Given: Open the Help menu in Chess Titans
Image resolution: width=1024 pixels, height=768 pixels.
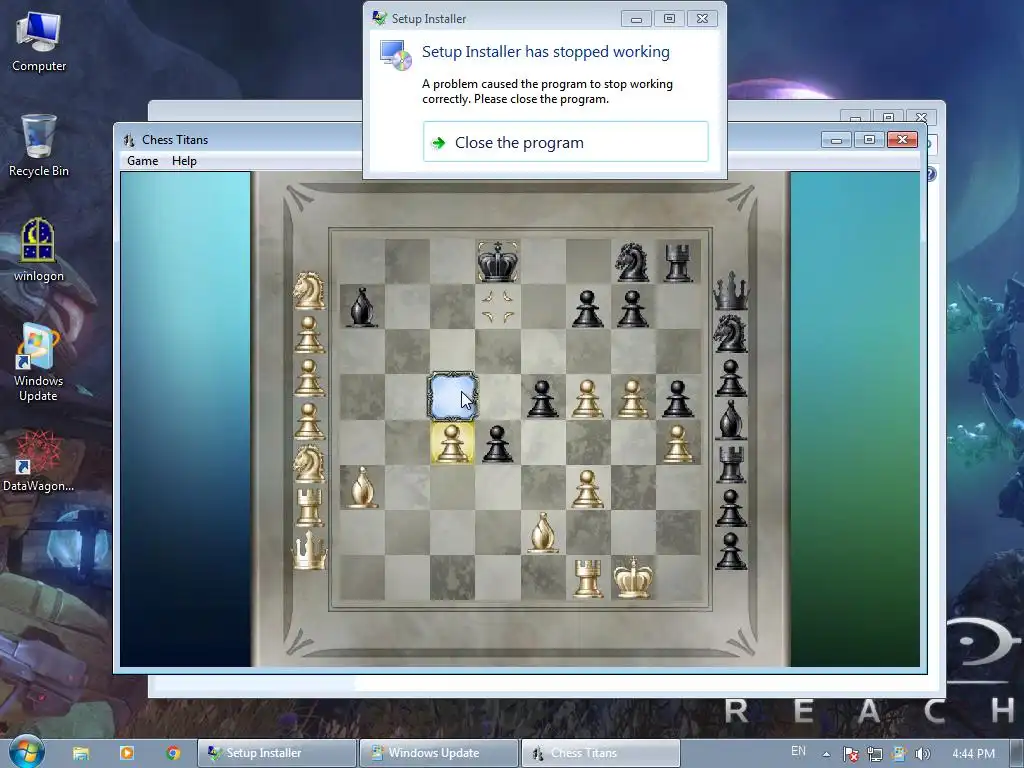Looking at the screenshot, I should pyautogui.click(x=184, y=161).
